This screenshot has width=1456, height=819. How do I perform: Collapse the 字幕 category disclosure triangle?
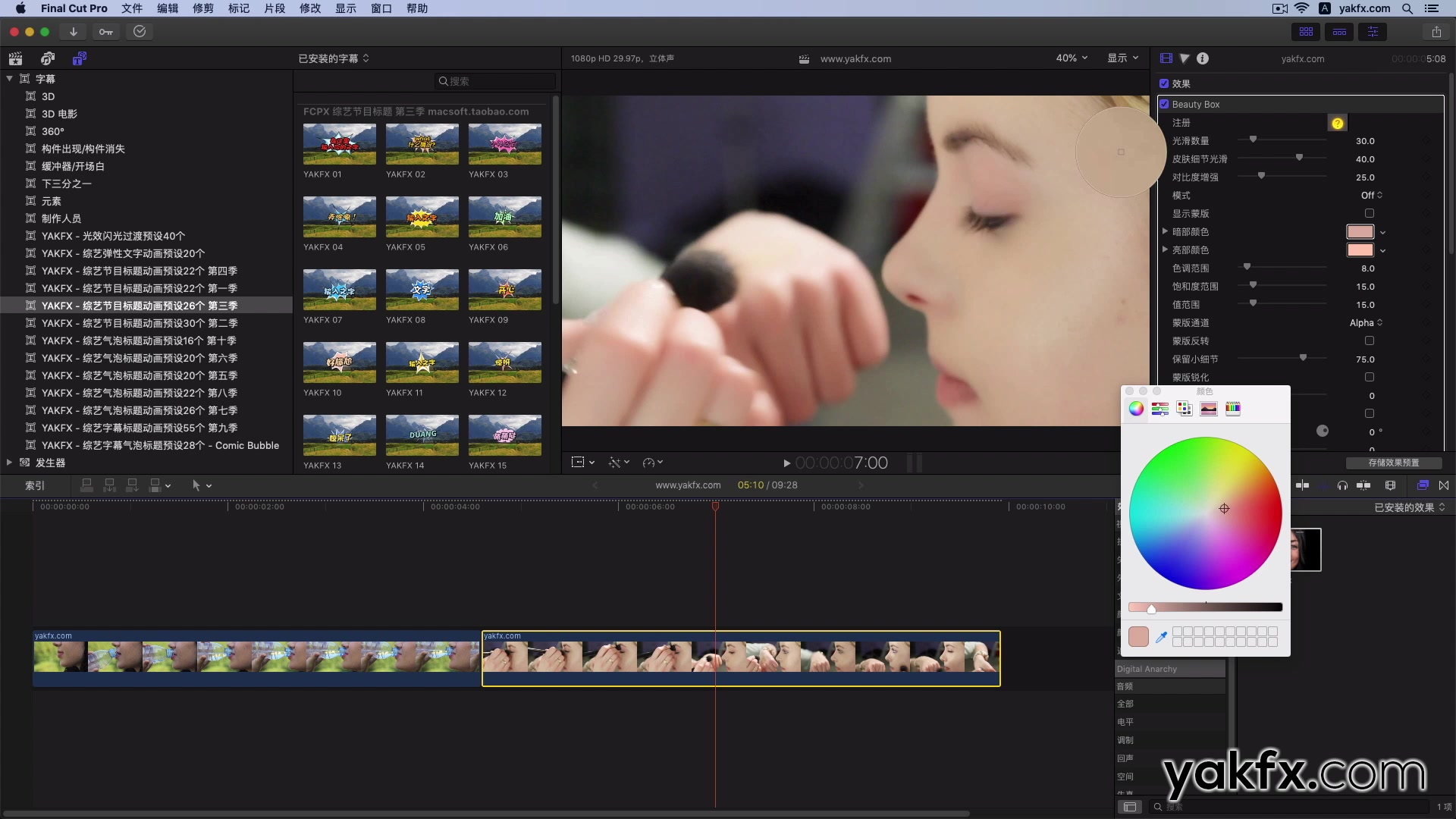point(9,78)
